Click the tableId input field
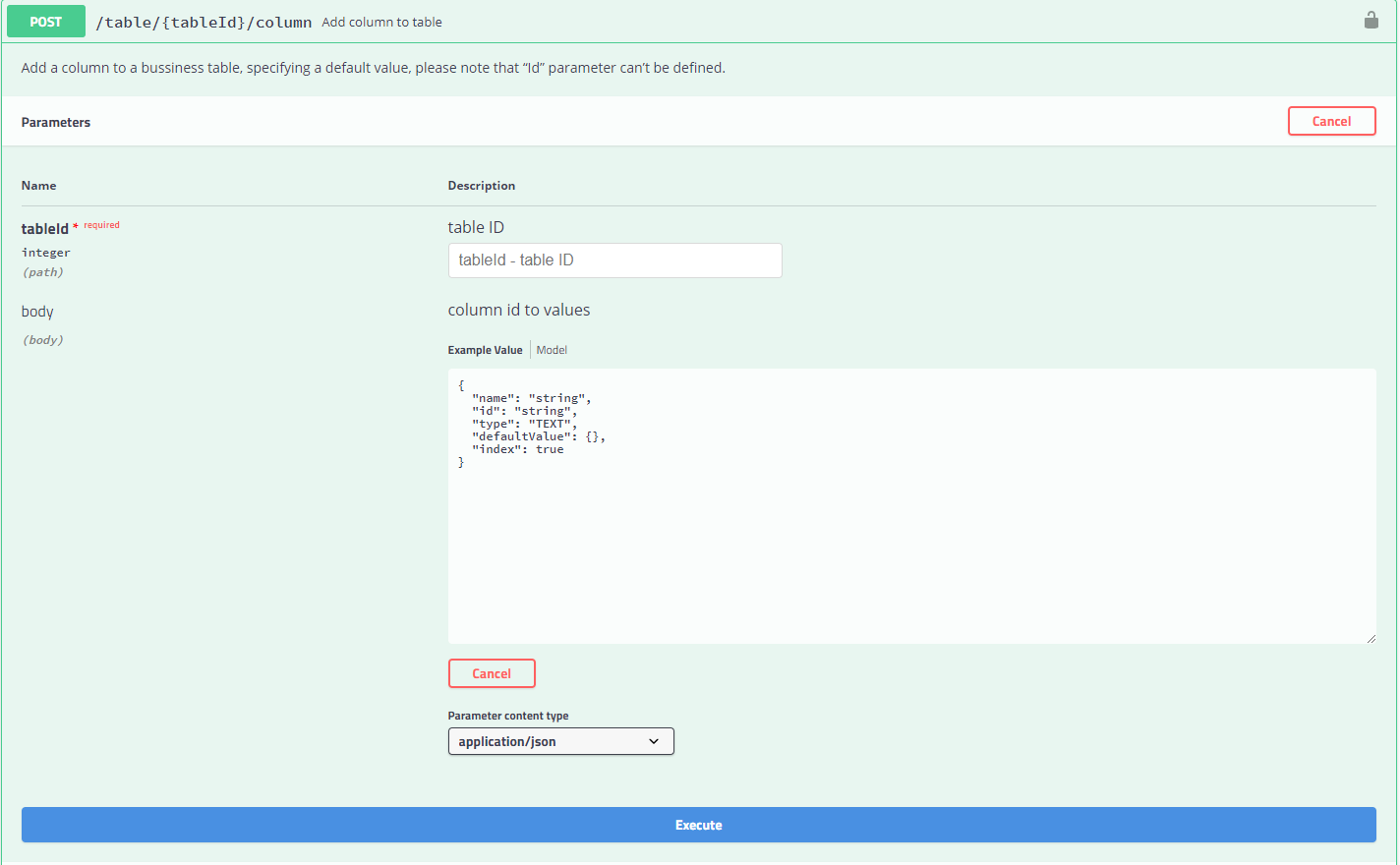Image resolution: width=1400 pixels, height=865 pixels. click(614, 259)
